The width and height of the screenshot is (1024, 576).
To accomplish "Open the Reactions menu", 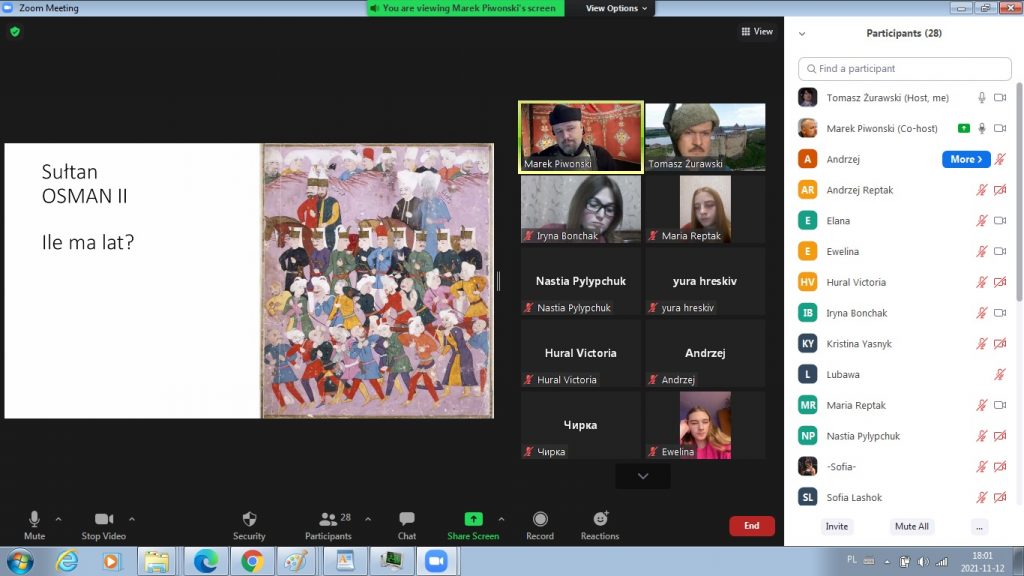I will (x=600, y=519).
